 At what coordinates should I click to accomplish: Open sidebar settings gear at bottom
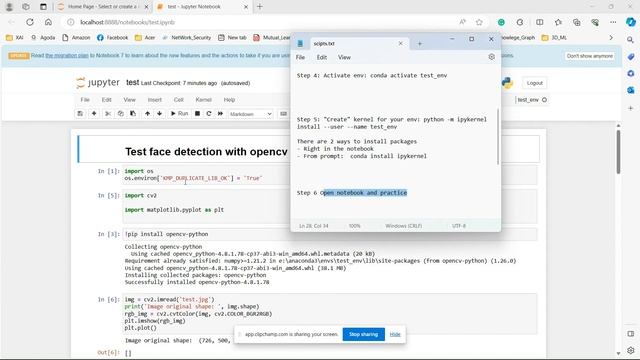[x=631, y=350]
